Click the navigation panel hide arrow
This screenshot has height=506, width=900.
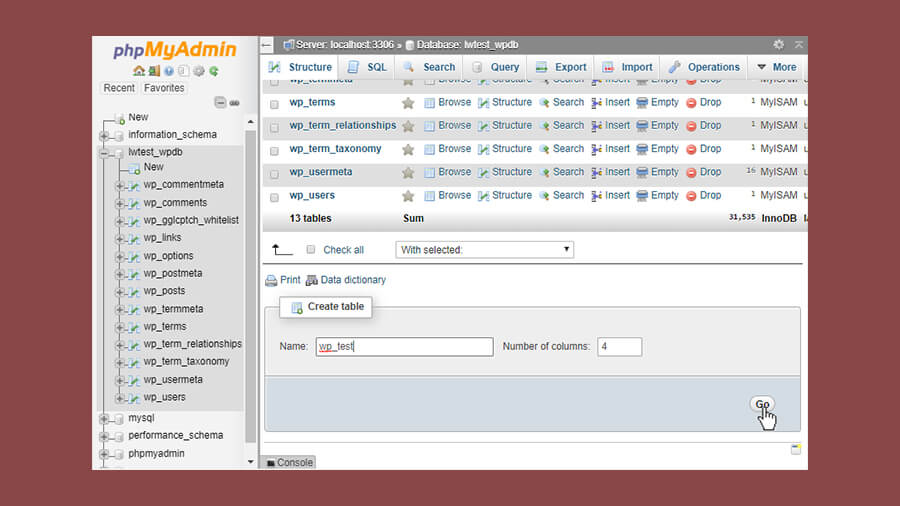coord(266,44)
